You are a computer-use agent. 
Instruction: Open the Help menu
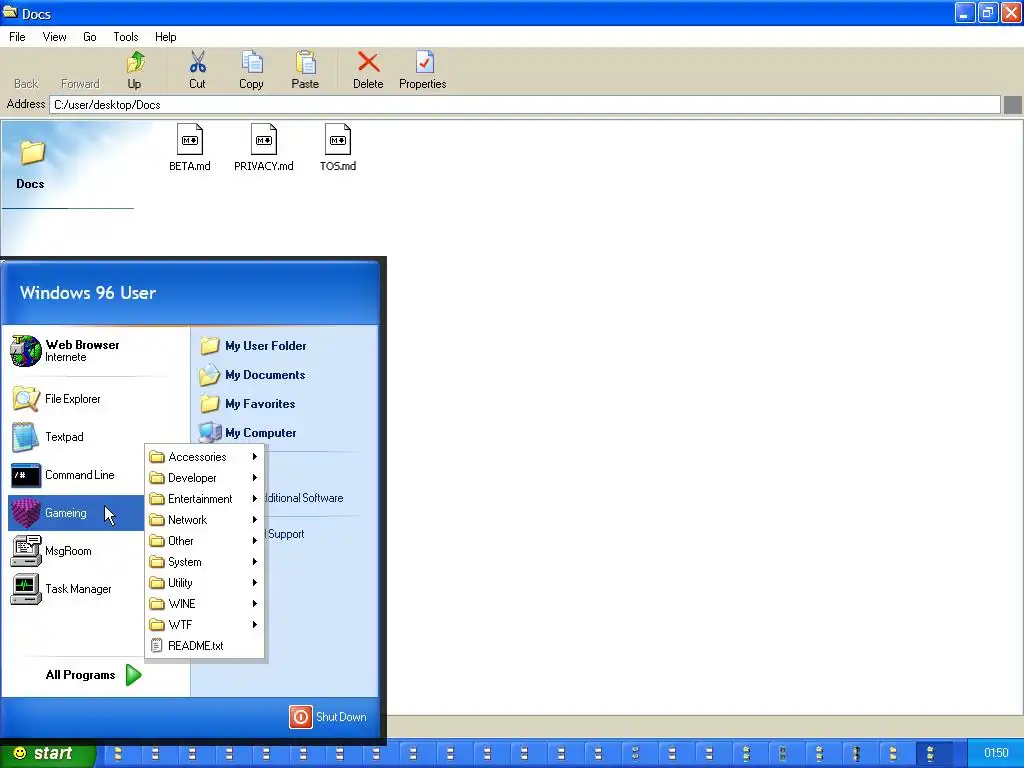(x=165, y=37)
